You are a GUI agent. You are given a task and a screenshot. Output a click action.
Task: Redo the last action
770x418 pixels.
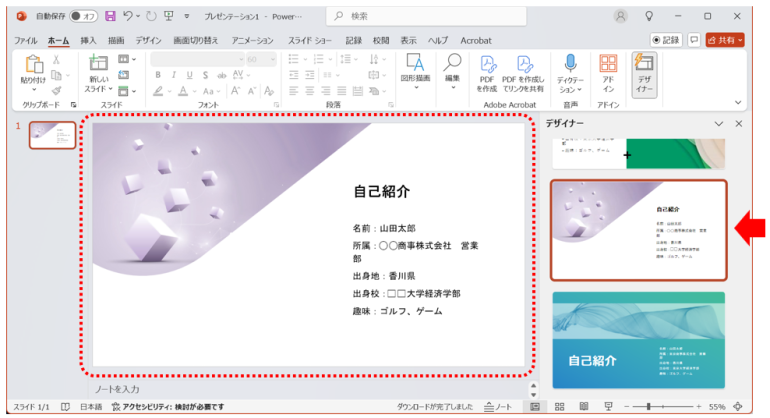coord(151,16)
